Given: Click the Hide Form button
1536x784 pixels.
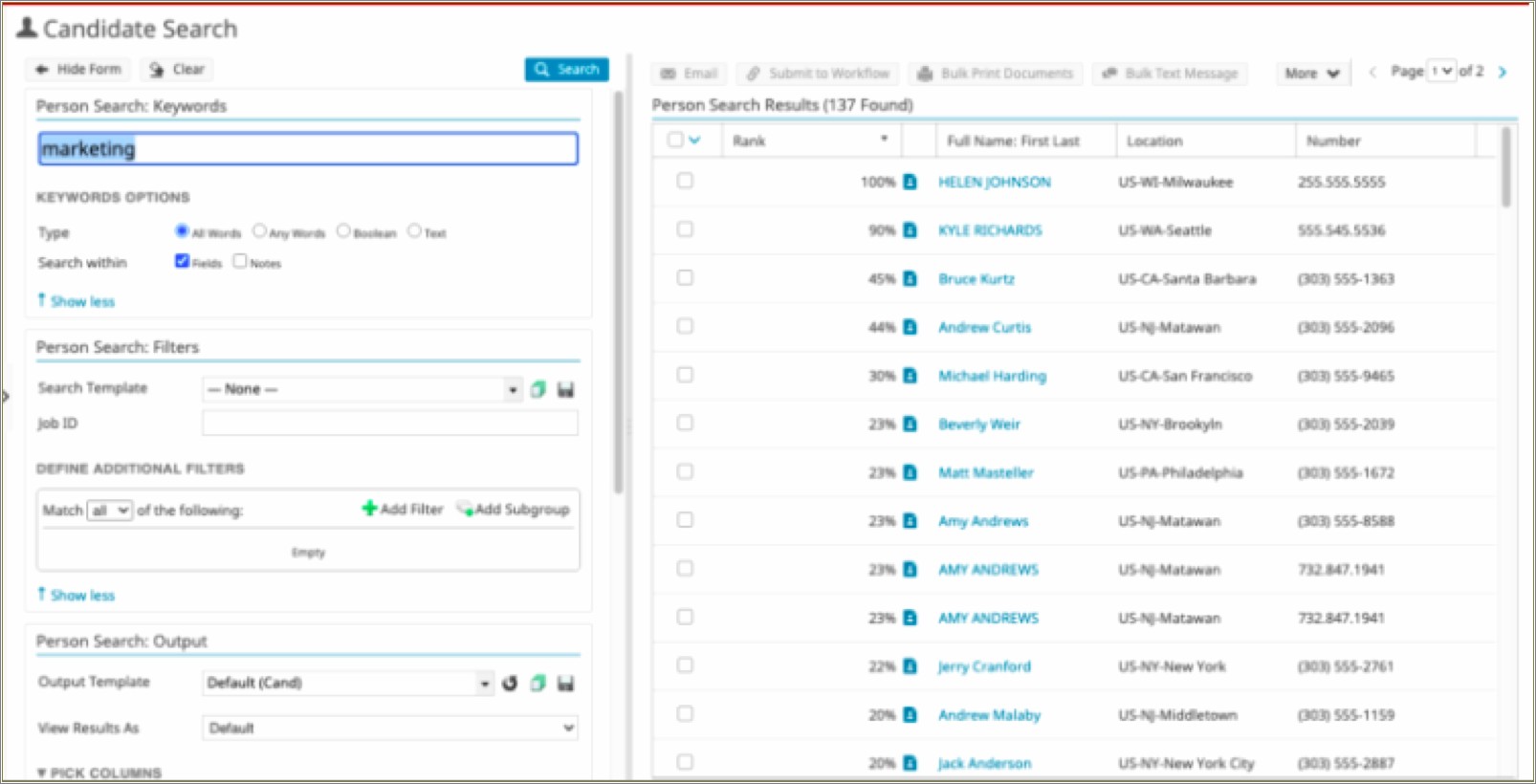Looking at the screenshot, I should tap(78, 69).
